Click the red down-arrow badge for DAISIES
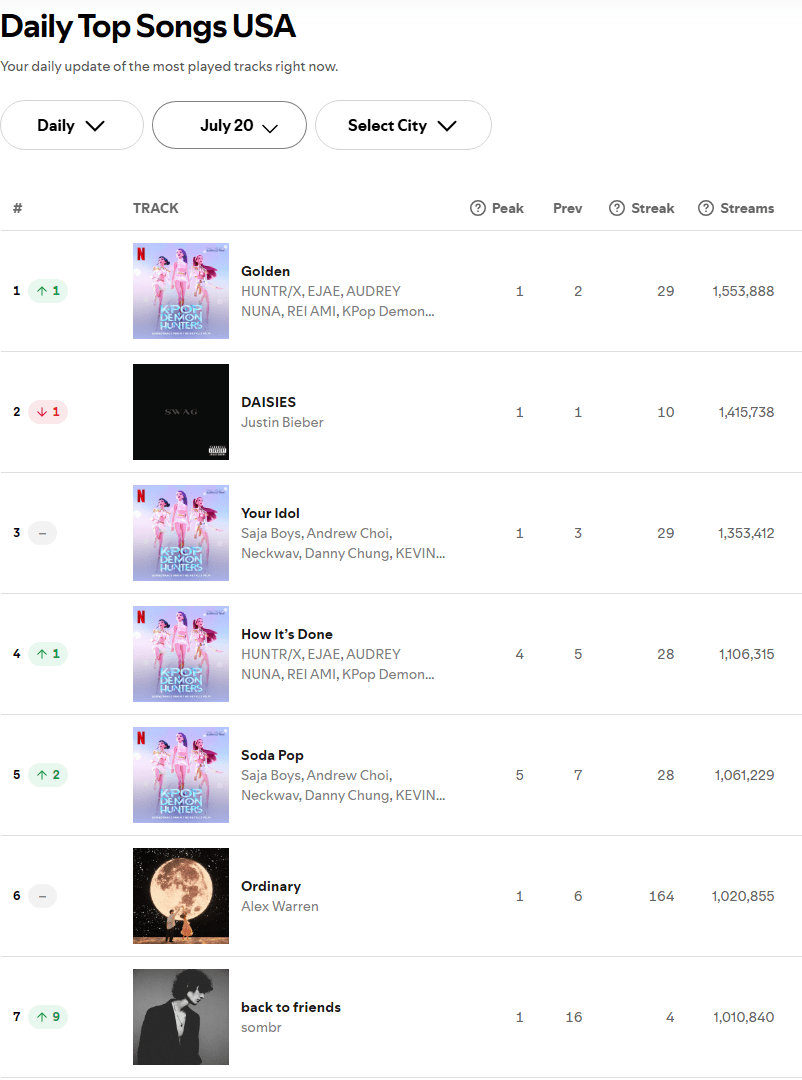 [x=48, y=412]
